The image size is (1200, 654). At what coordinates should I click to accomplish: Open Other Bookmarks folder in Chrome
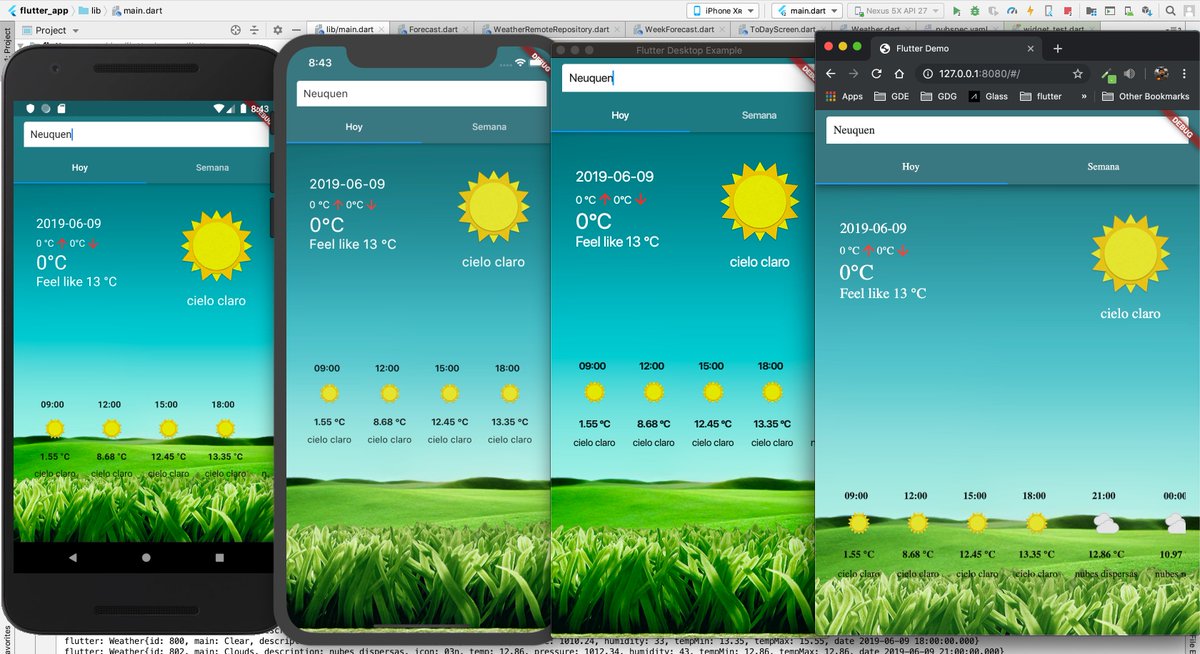[1146, 96]
